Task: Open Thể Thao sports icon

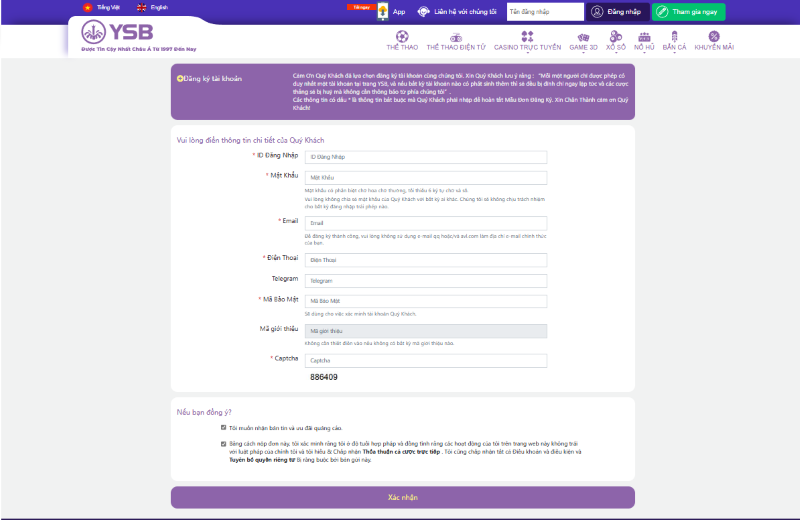Action: (x=401, y=36)
